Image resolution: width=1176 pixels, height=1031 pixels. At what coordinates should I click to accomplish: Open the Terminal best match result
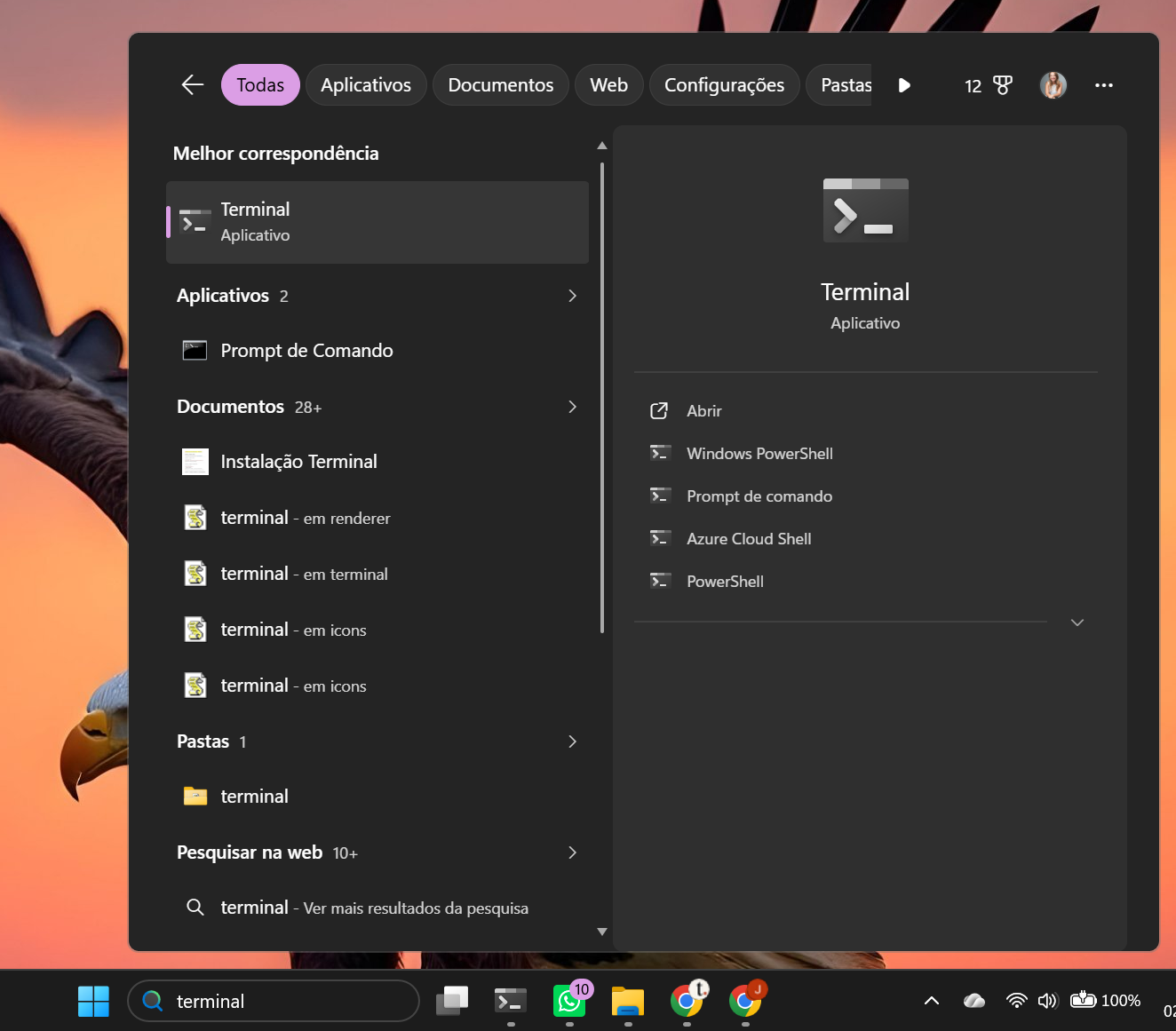tap(377, 222)
